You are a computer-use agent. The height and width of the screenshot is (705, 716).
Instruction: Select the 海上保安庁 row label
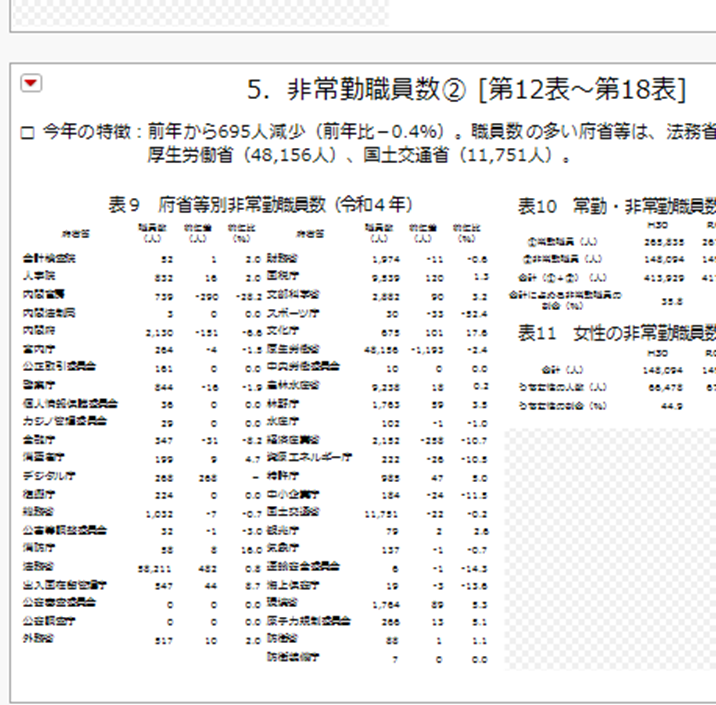(293, 585)
